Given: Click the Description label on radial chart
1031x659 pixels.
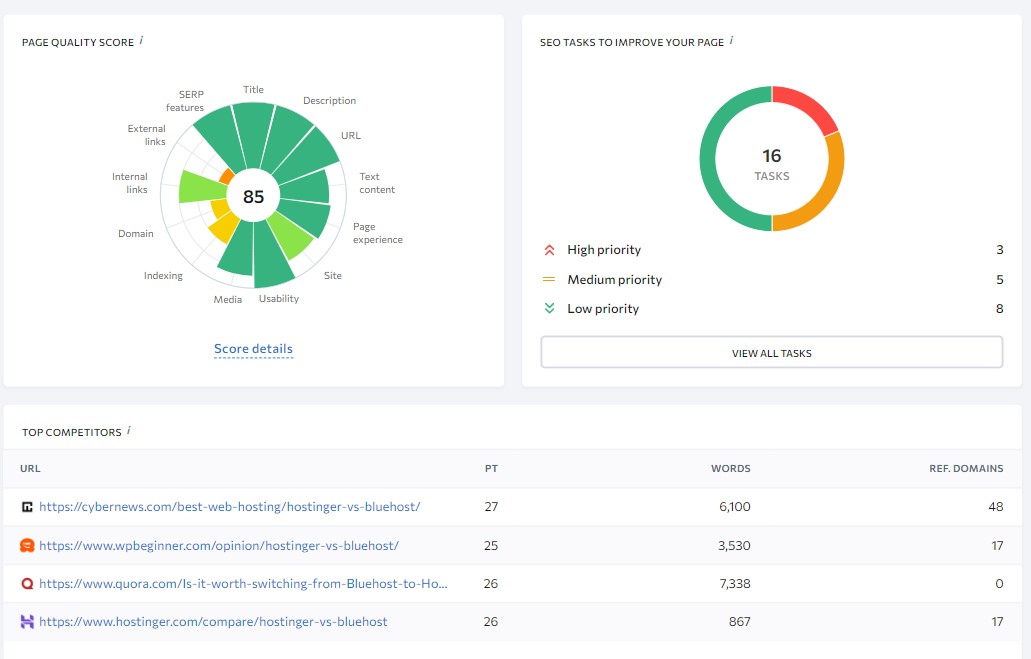Looking at the screenshot, I should pyautogui.click(x=329, y=101).
